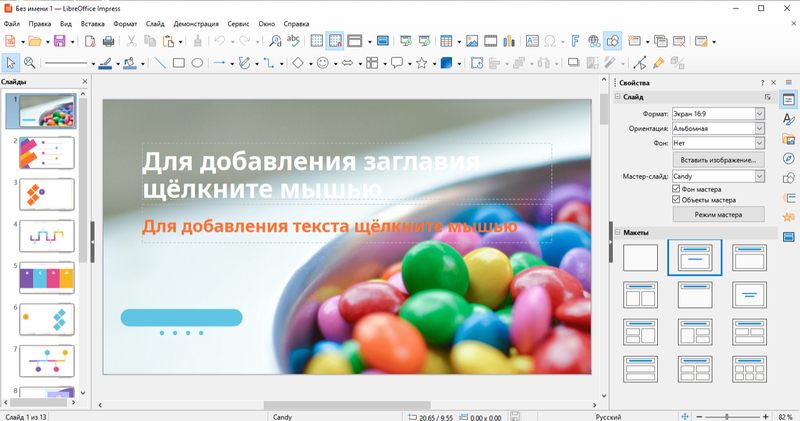Click the Вставить изображение... button

point(718,160)
